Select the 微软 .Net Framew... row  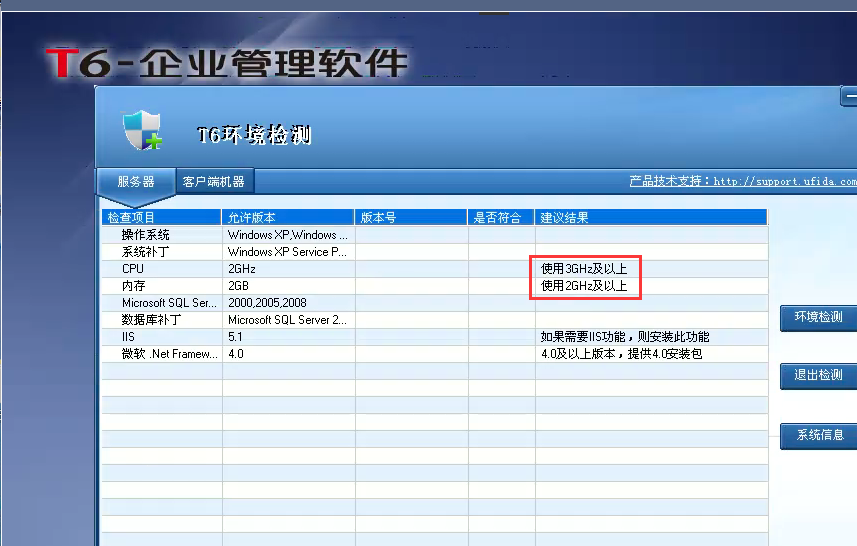(435, 354)
